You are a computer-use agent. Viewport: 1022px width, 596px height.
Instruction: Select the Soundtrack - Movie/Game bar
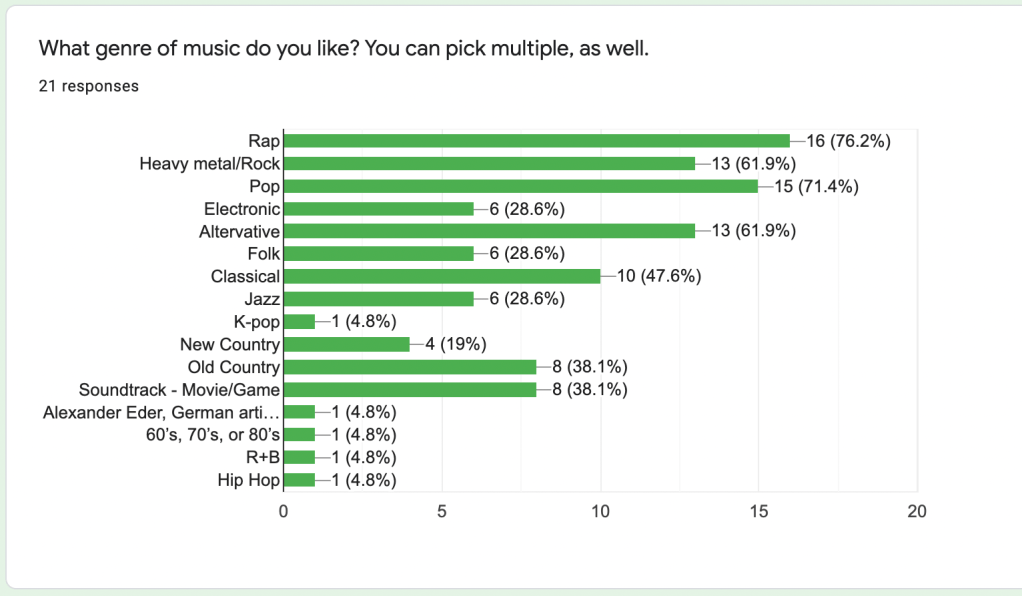410,390
